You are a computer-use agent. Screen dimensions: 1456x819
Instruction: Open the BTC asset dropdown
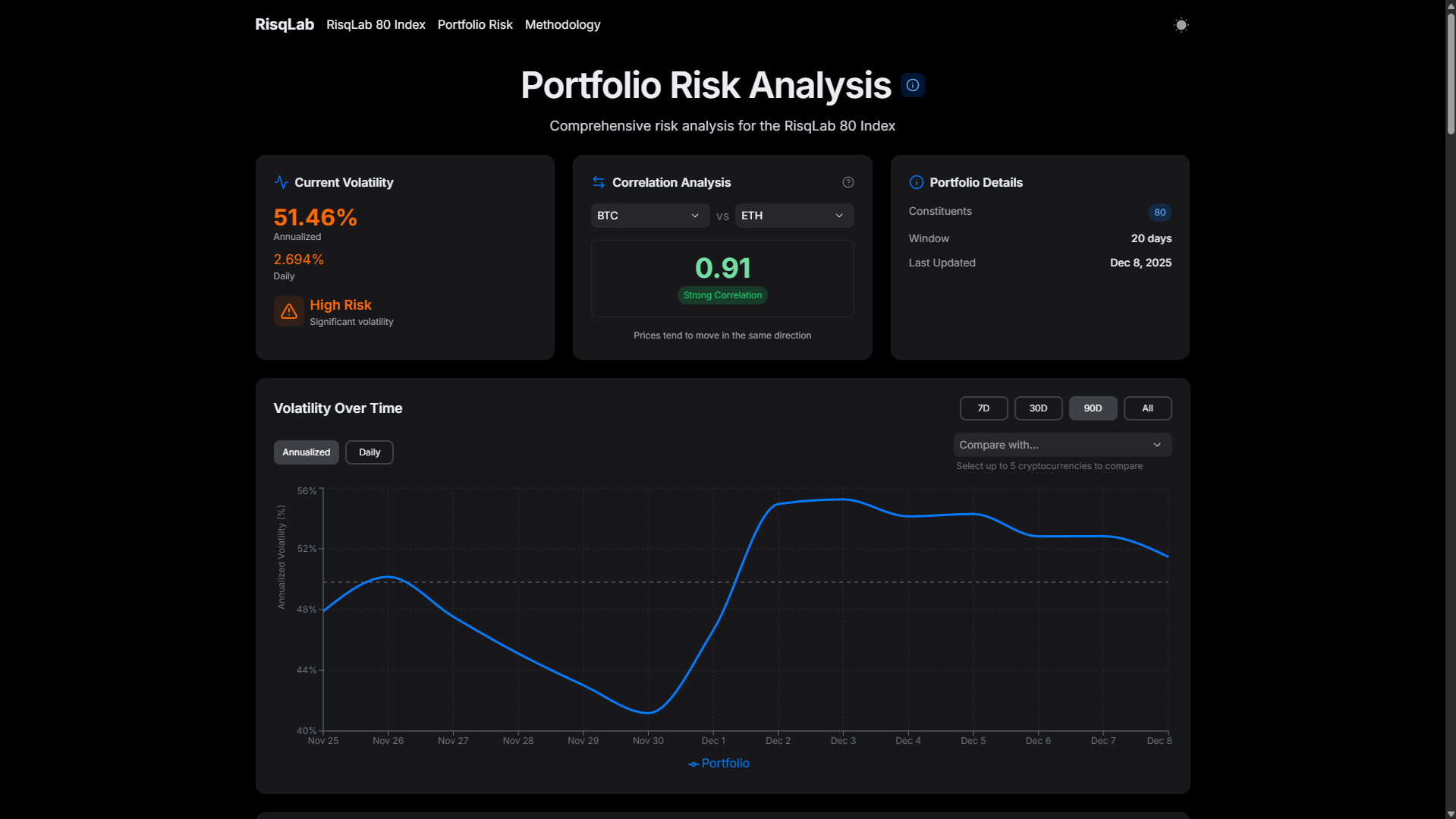coord(649,216)
